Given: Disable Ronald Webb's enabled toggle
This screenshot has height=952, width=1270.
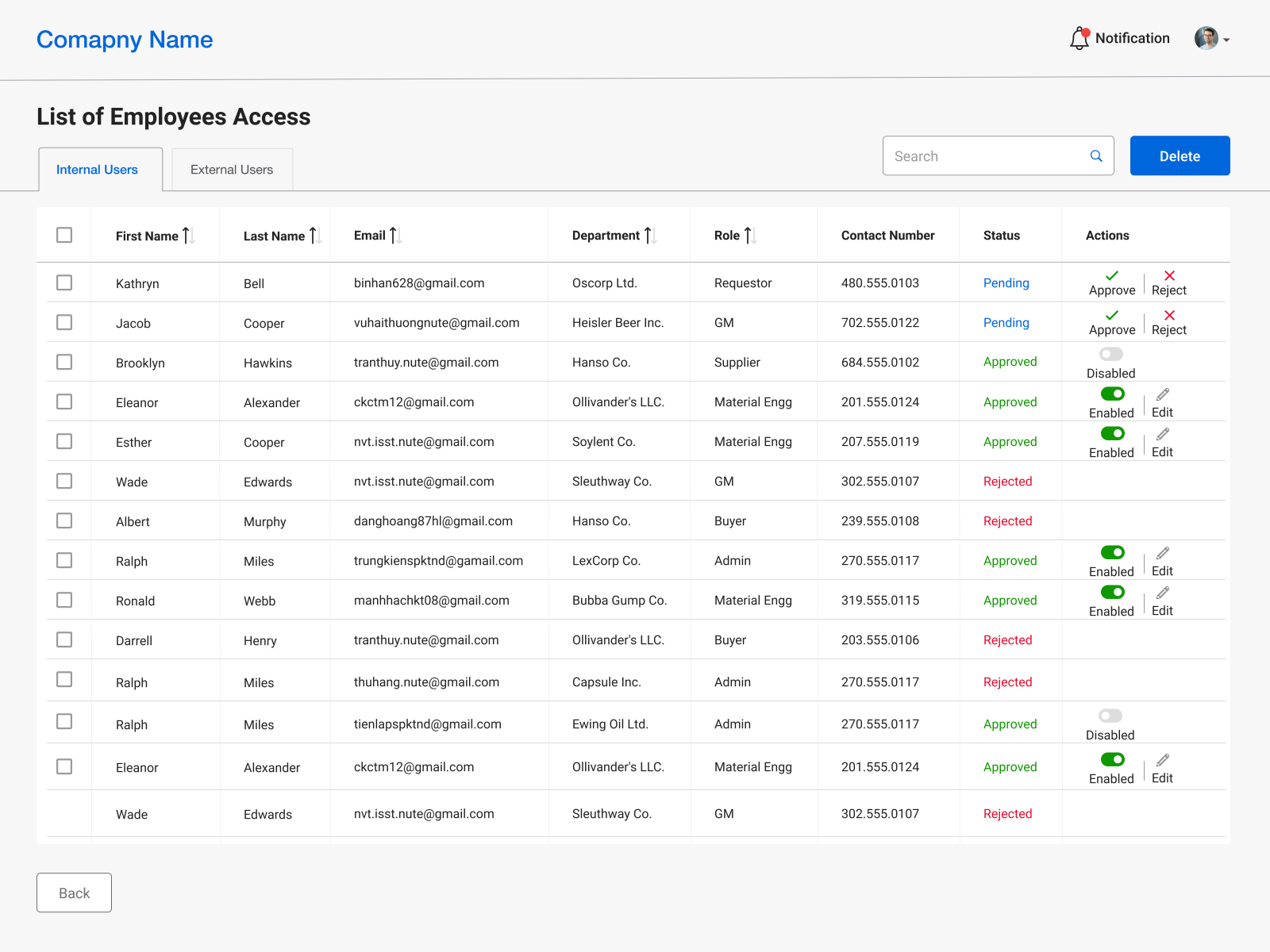Looking at the screenshot, I should [x=1112, y=592].
